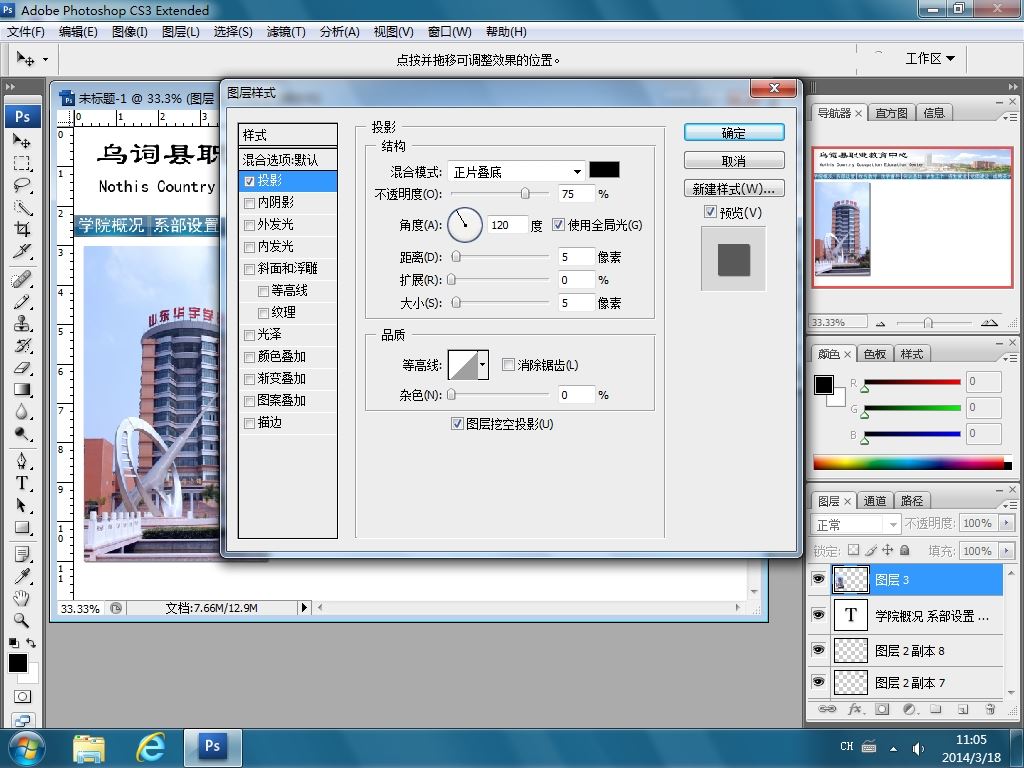
Task: Switch to the 直方图 histogram tab
Action: coord(891,113)
